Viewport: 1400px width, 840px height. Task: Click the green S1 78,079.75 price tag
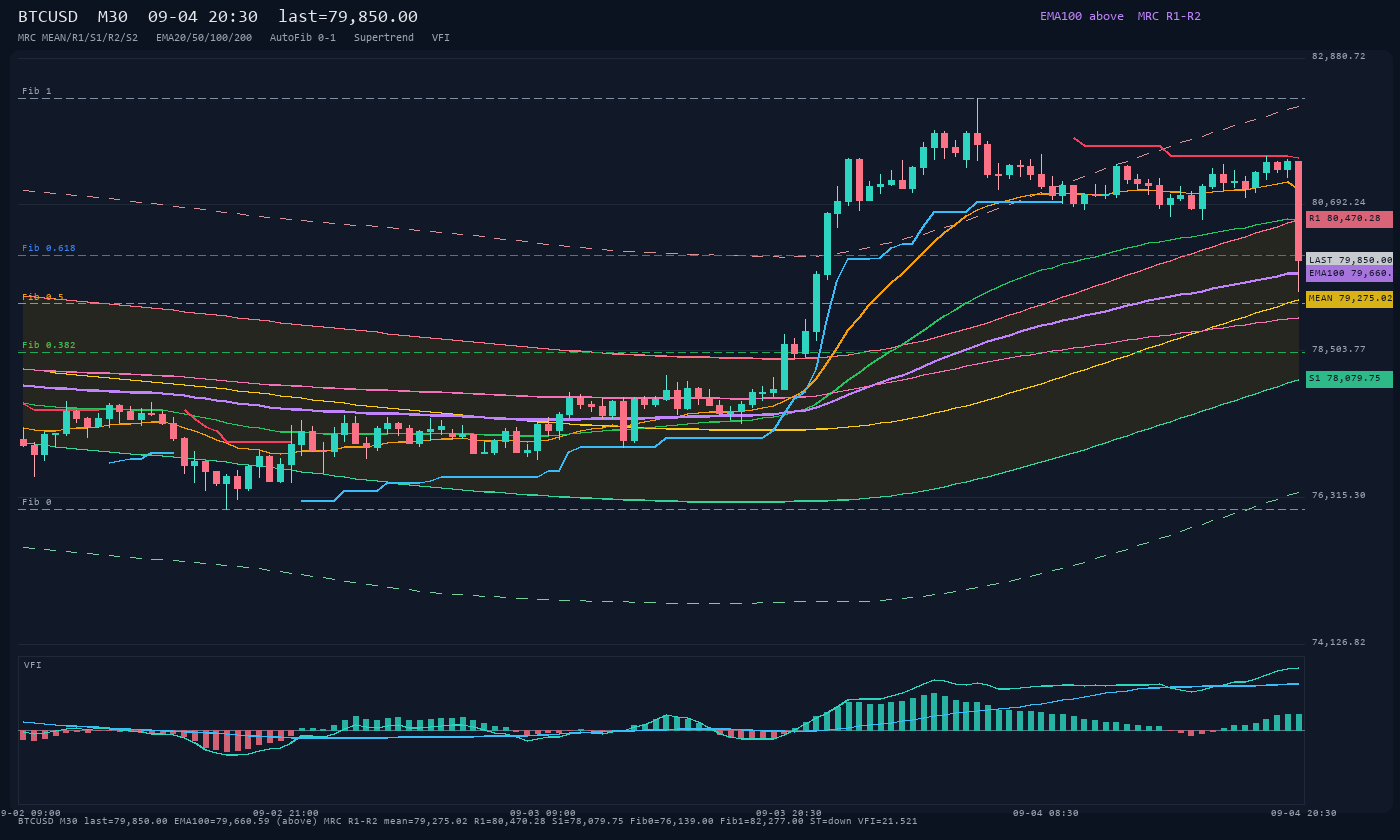pyautogui.click(x=1349, y=379)
